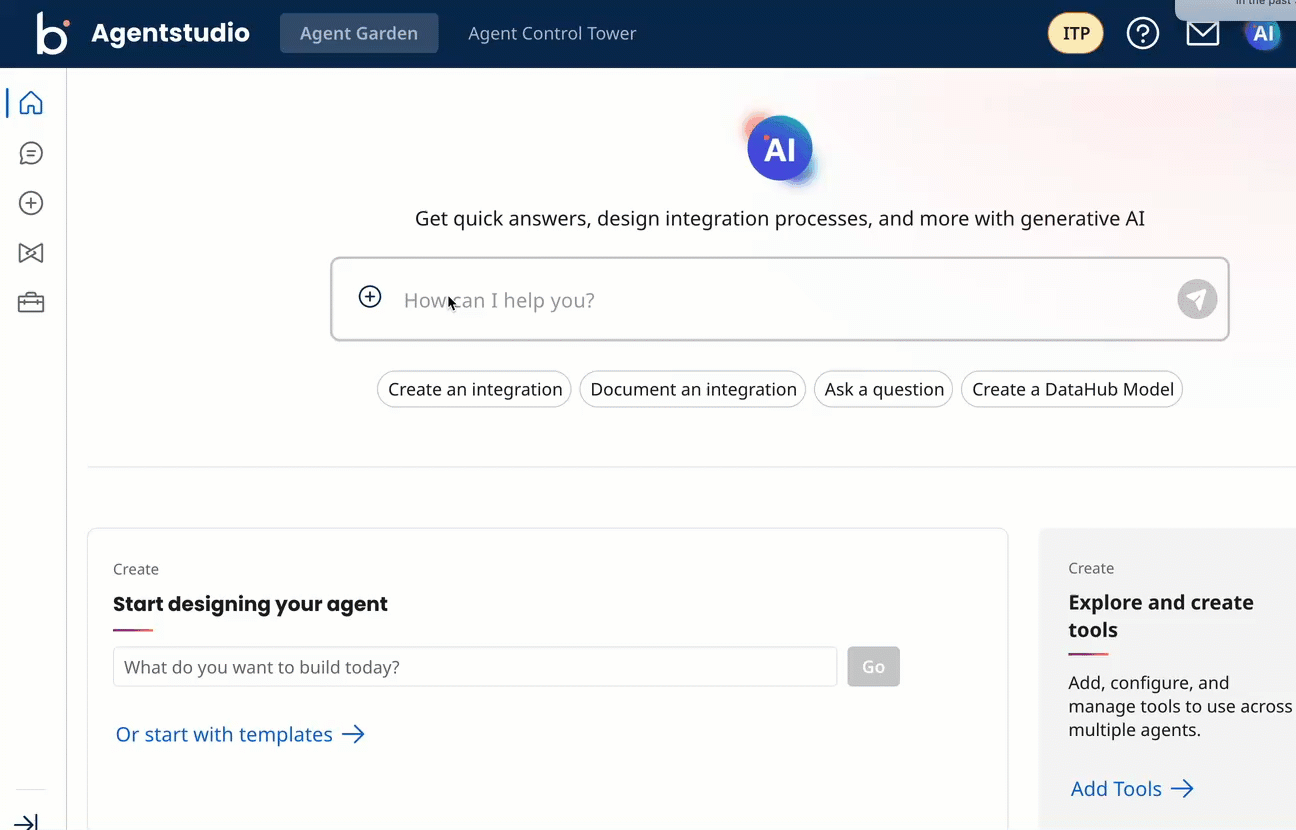Viewport: 1296px width, 830px height.
Task: Click the Create a DataHub Model chip
Action: point(1072,389)
